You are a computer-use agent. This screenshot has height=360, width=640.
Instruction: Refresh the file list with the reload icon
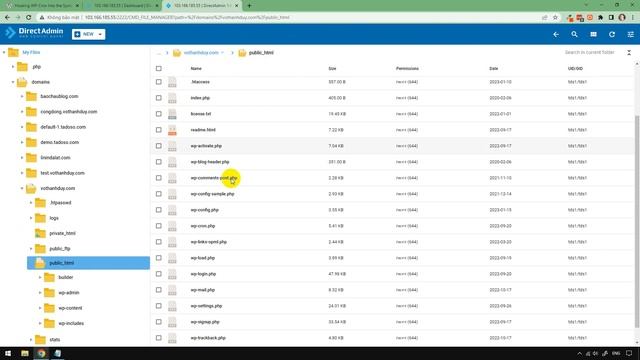612,35
